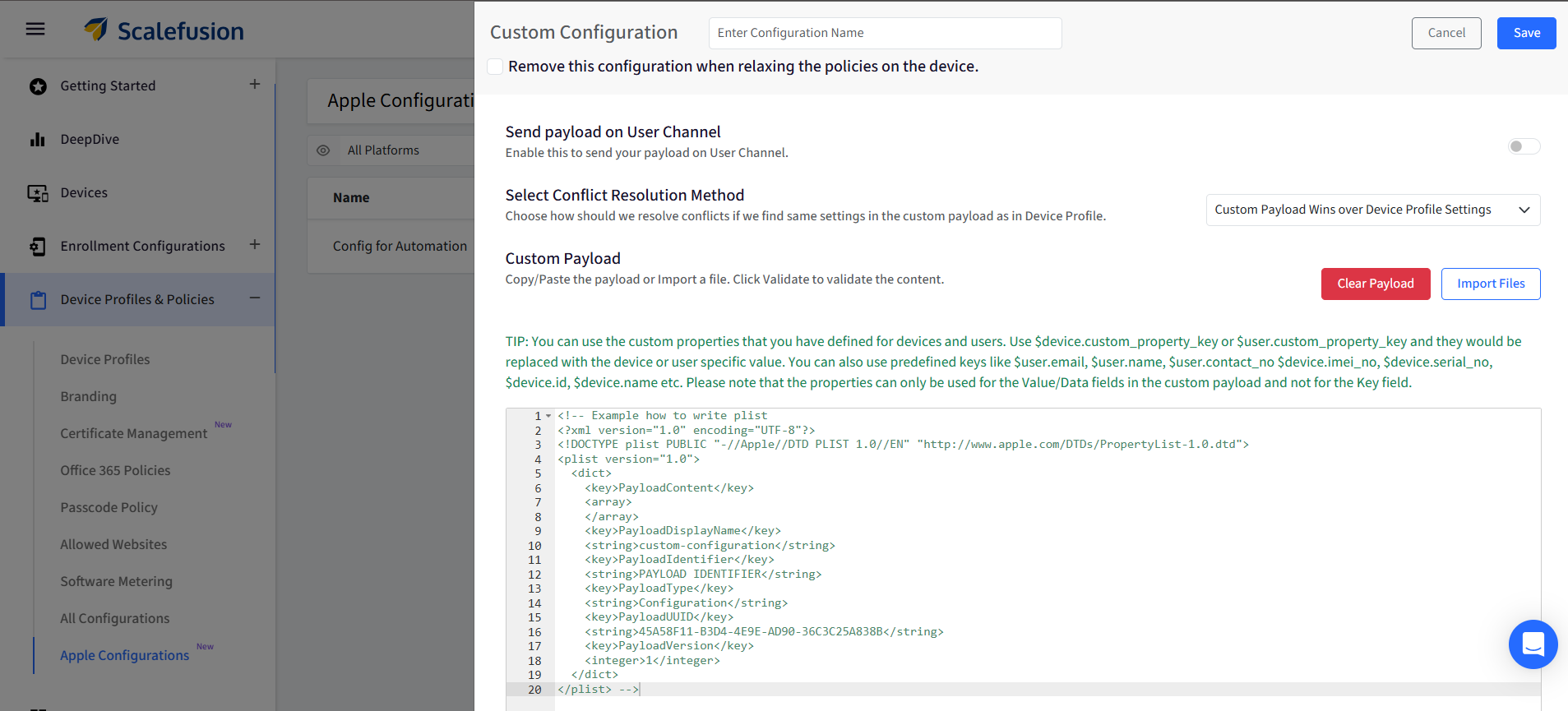
Task: Open the hamburger navigation menu
Action: click(x=35, y=30)
